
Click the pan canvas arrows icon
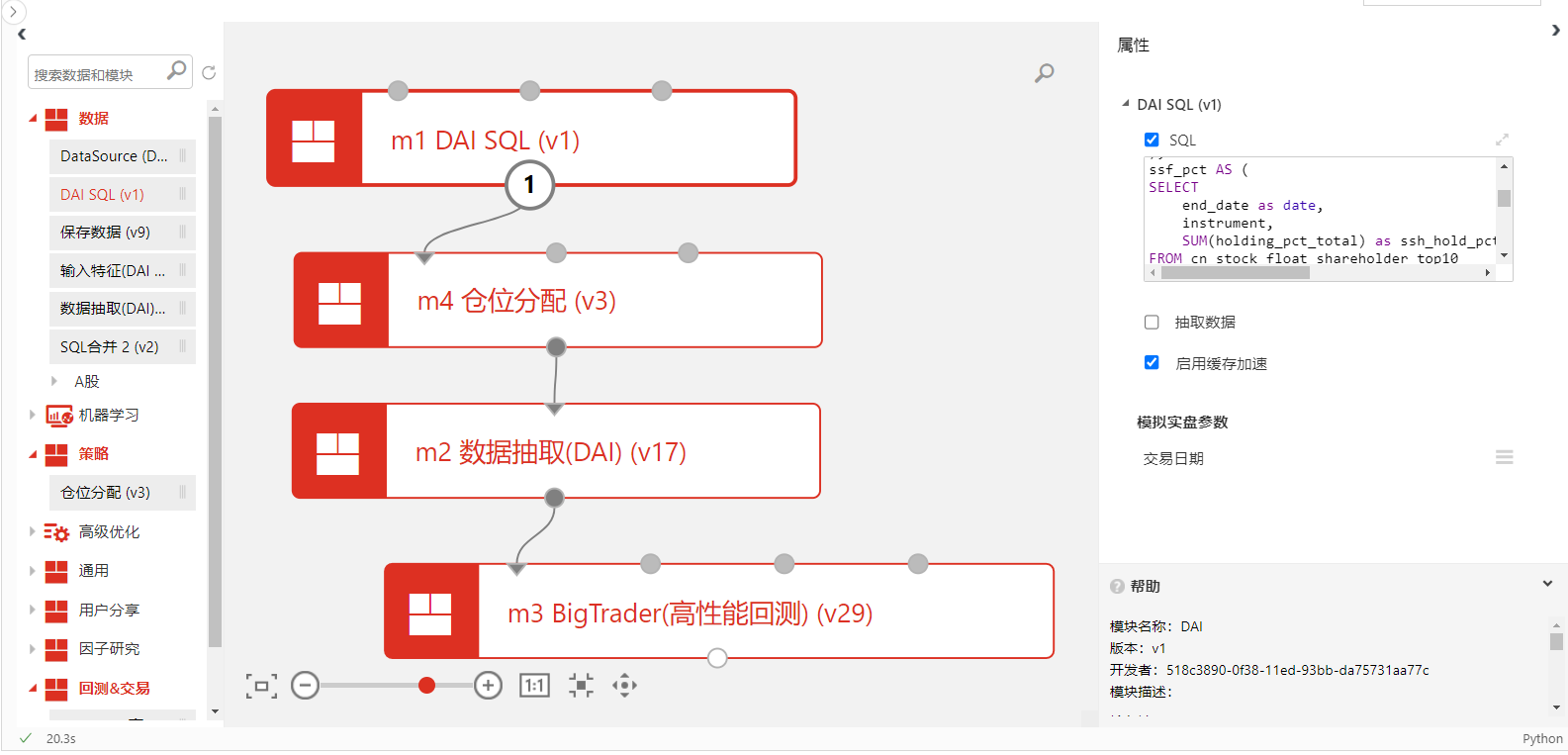pos(624,686)
